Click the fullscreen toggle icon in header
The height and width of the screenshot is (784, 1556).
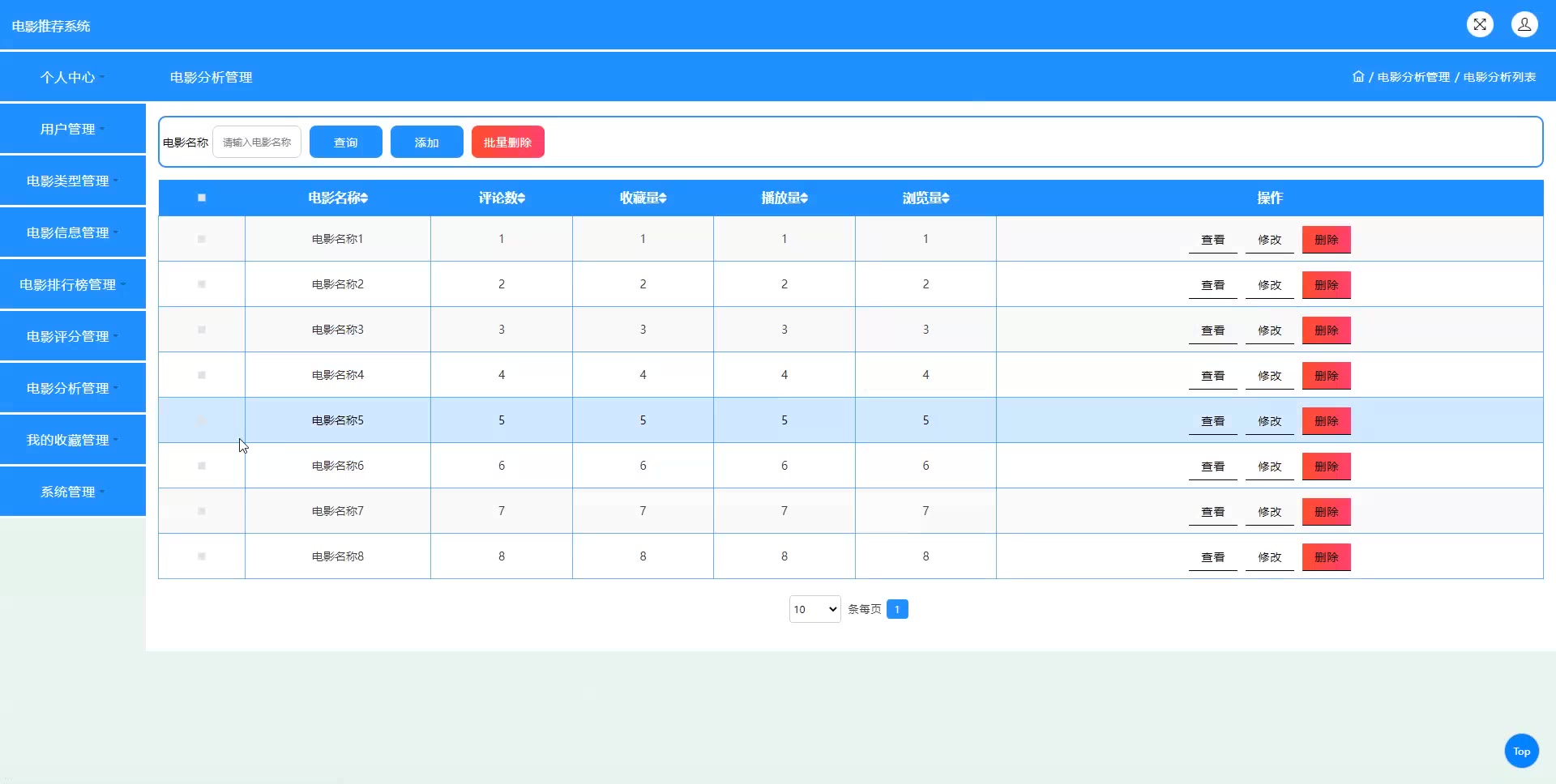[1480, 24]
